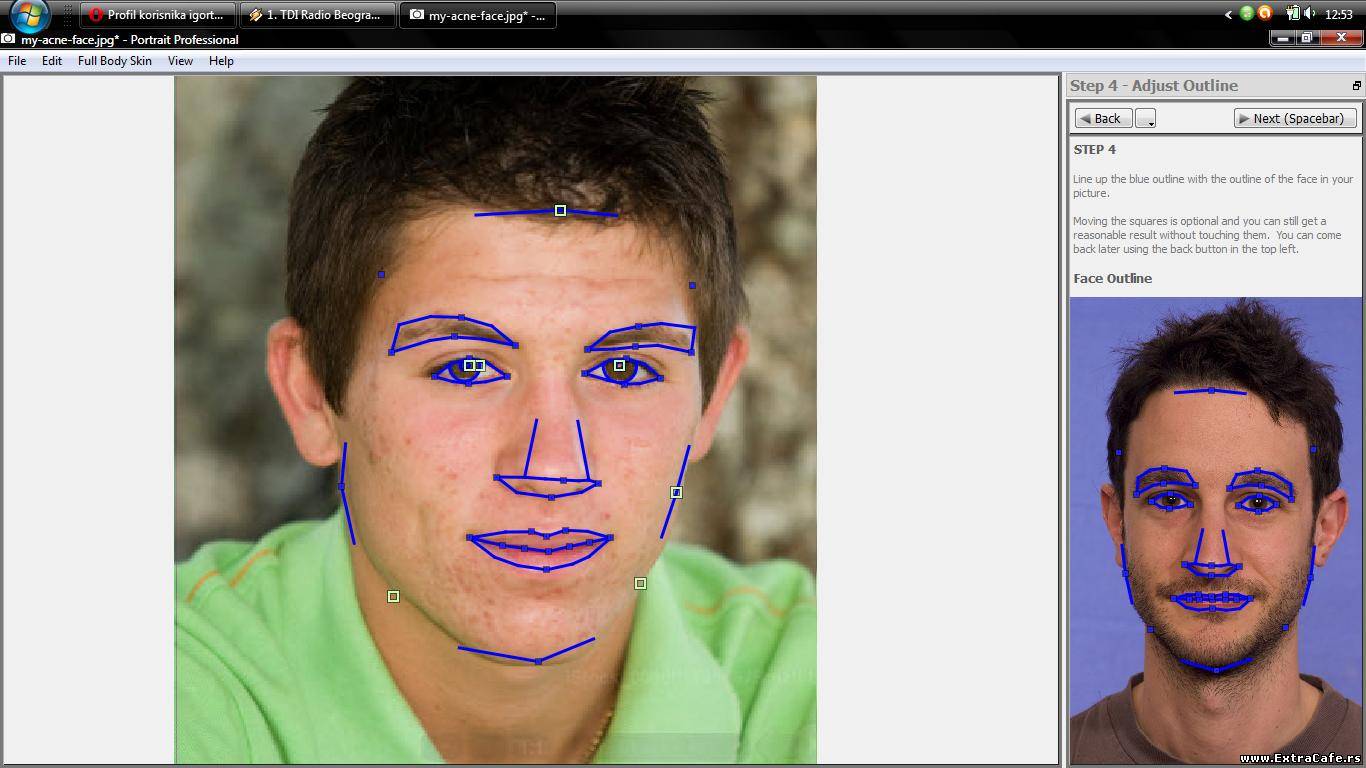
Task: Go Back to the previous step
Action: point(1103,118)
